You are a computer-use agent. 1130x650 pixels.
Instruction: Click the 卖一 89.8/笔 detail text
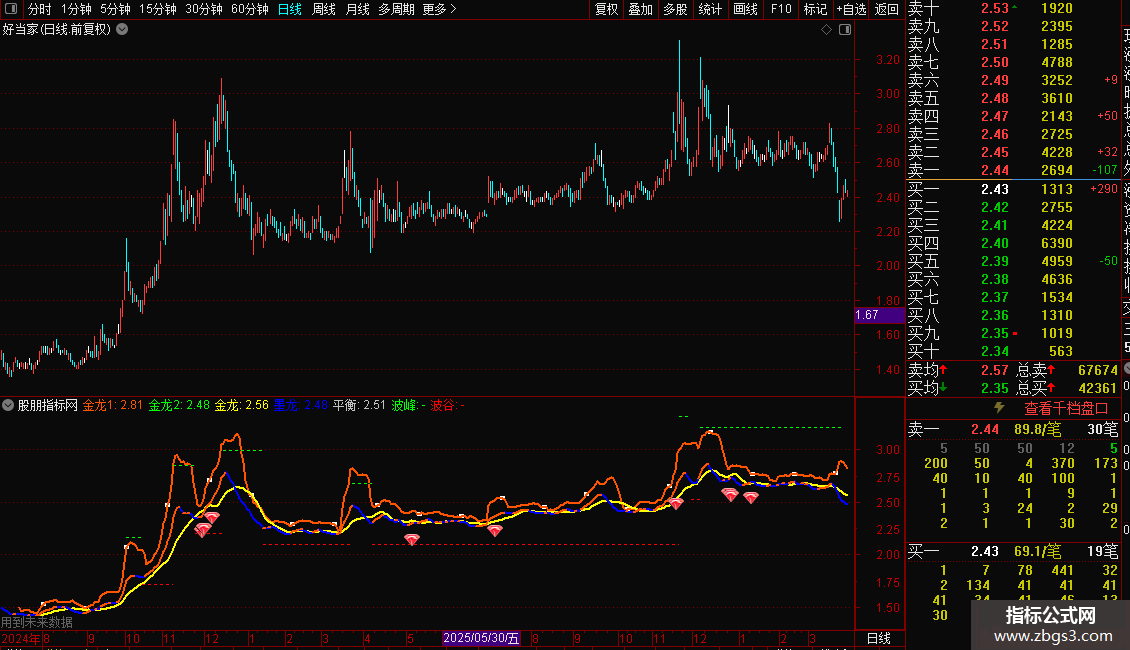[1037, 430]
